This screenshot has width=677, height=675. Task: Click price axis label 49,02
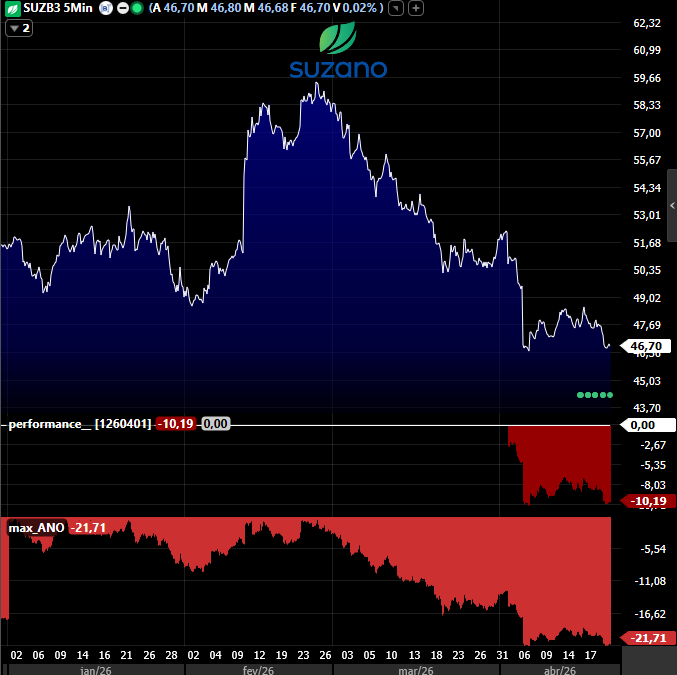pyautogui.click(x=647, y=298)
